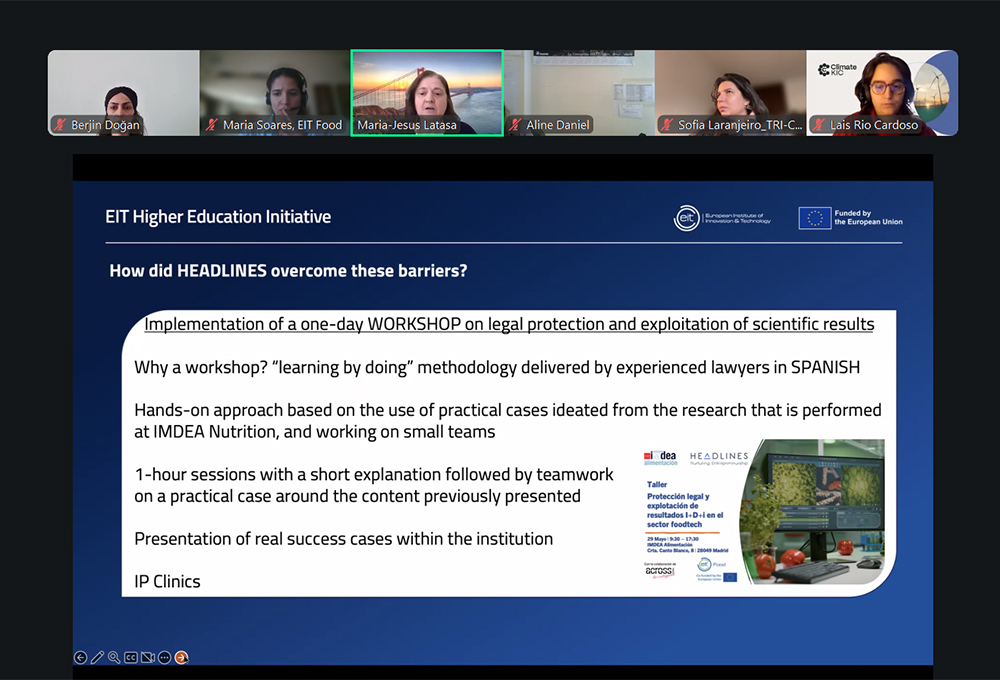
Task: Select Aline Daniel's video tile
Action: (x=579, y=90)
